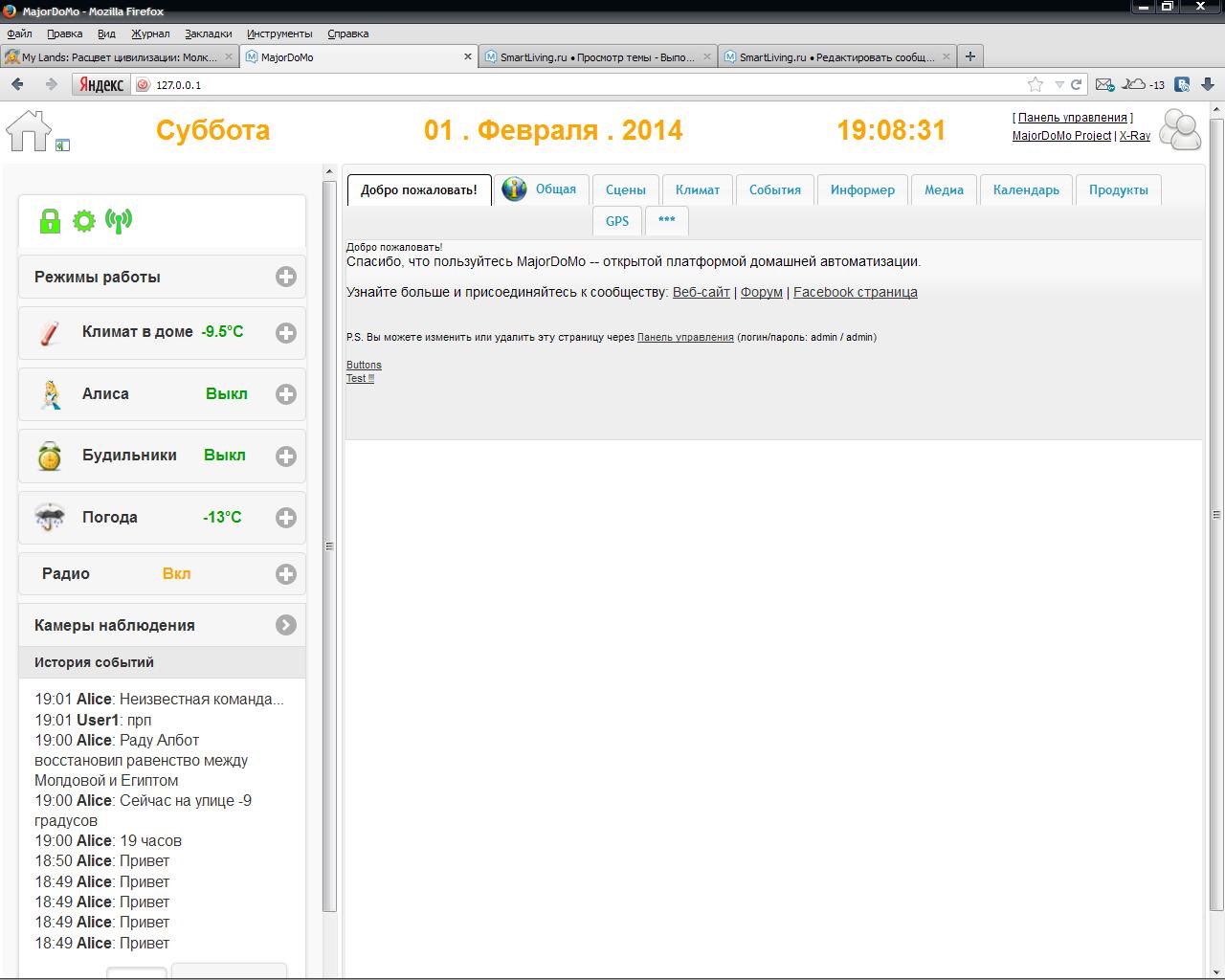Open the Календарь tab
Viewport: 1225px width, 980px height.
pos(1025,189)
